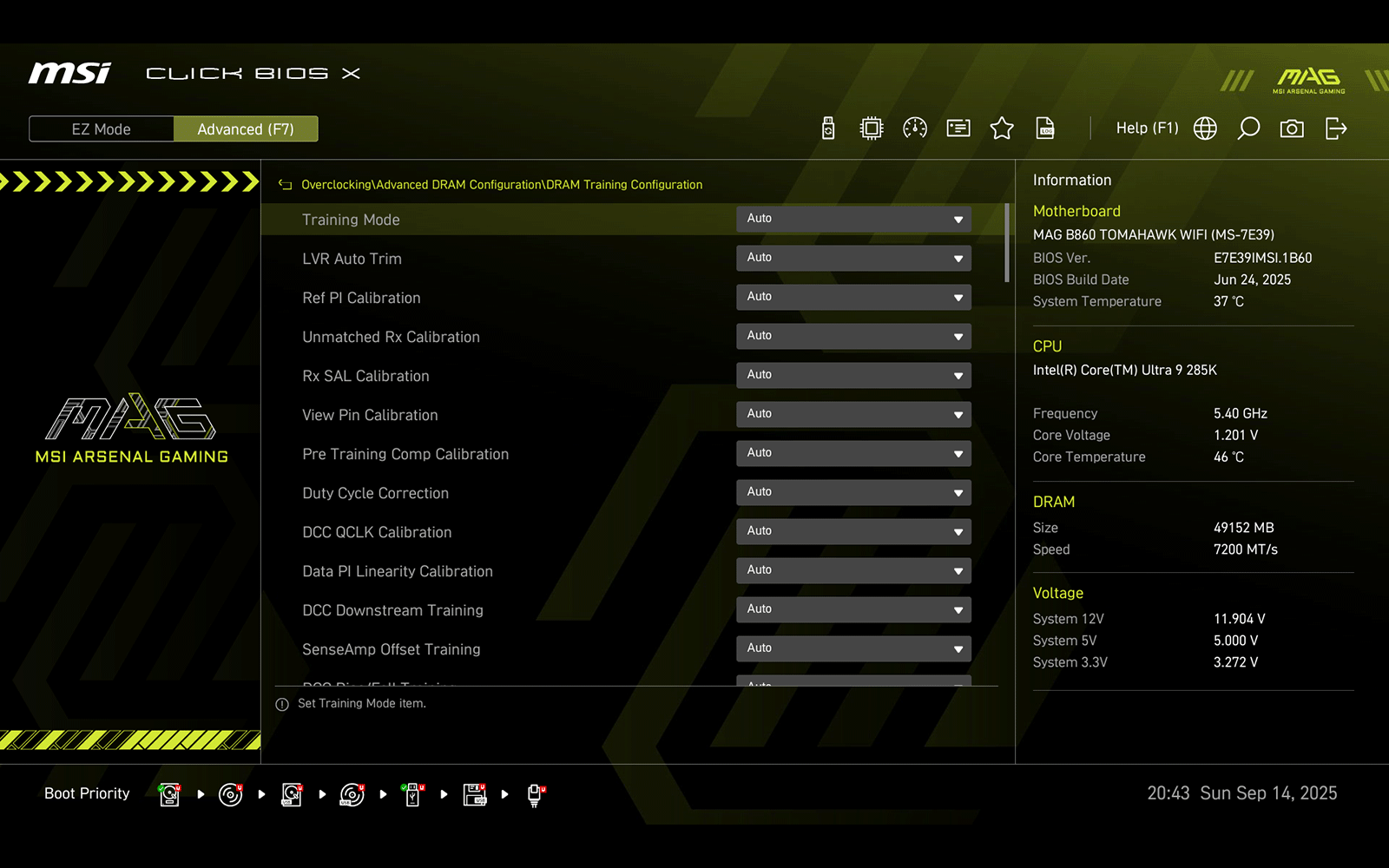The image size is (1389, 868).
Task: Open the DCC Downstream Training dropdown
Action: pyautogui.click(x=853, y=609)
